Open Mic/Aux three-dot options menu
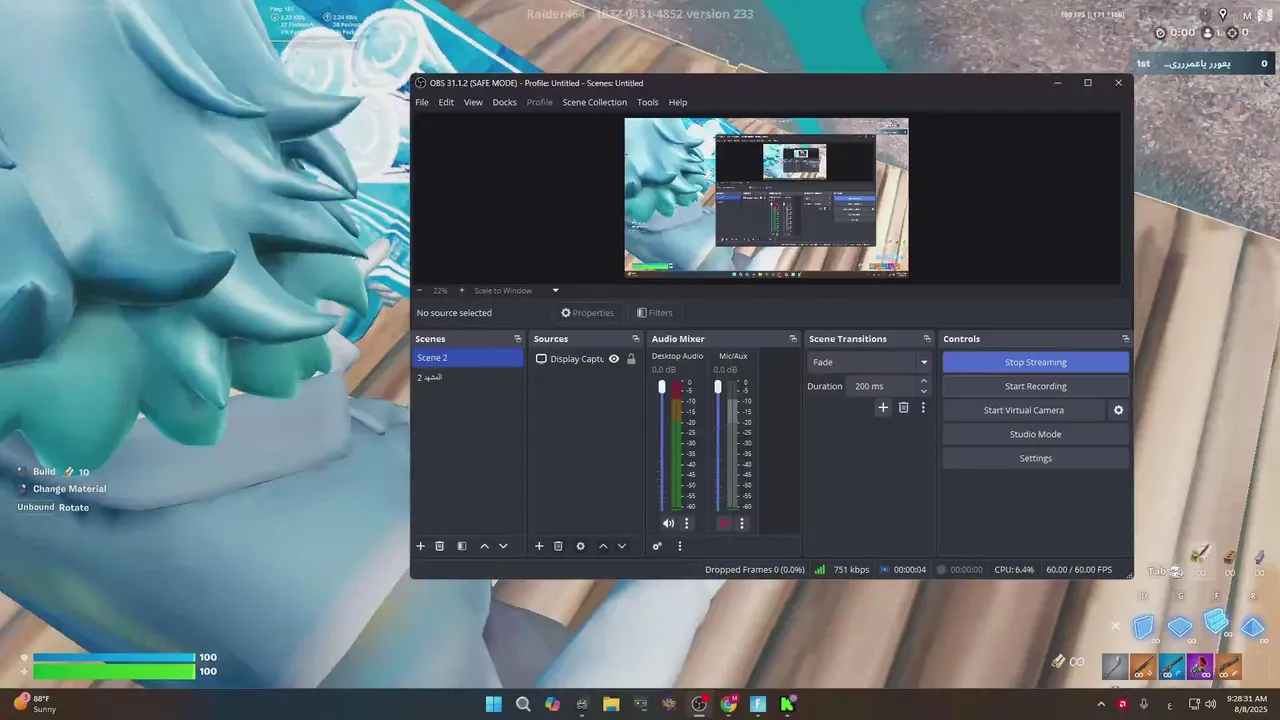 [742, 523]
